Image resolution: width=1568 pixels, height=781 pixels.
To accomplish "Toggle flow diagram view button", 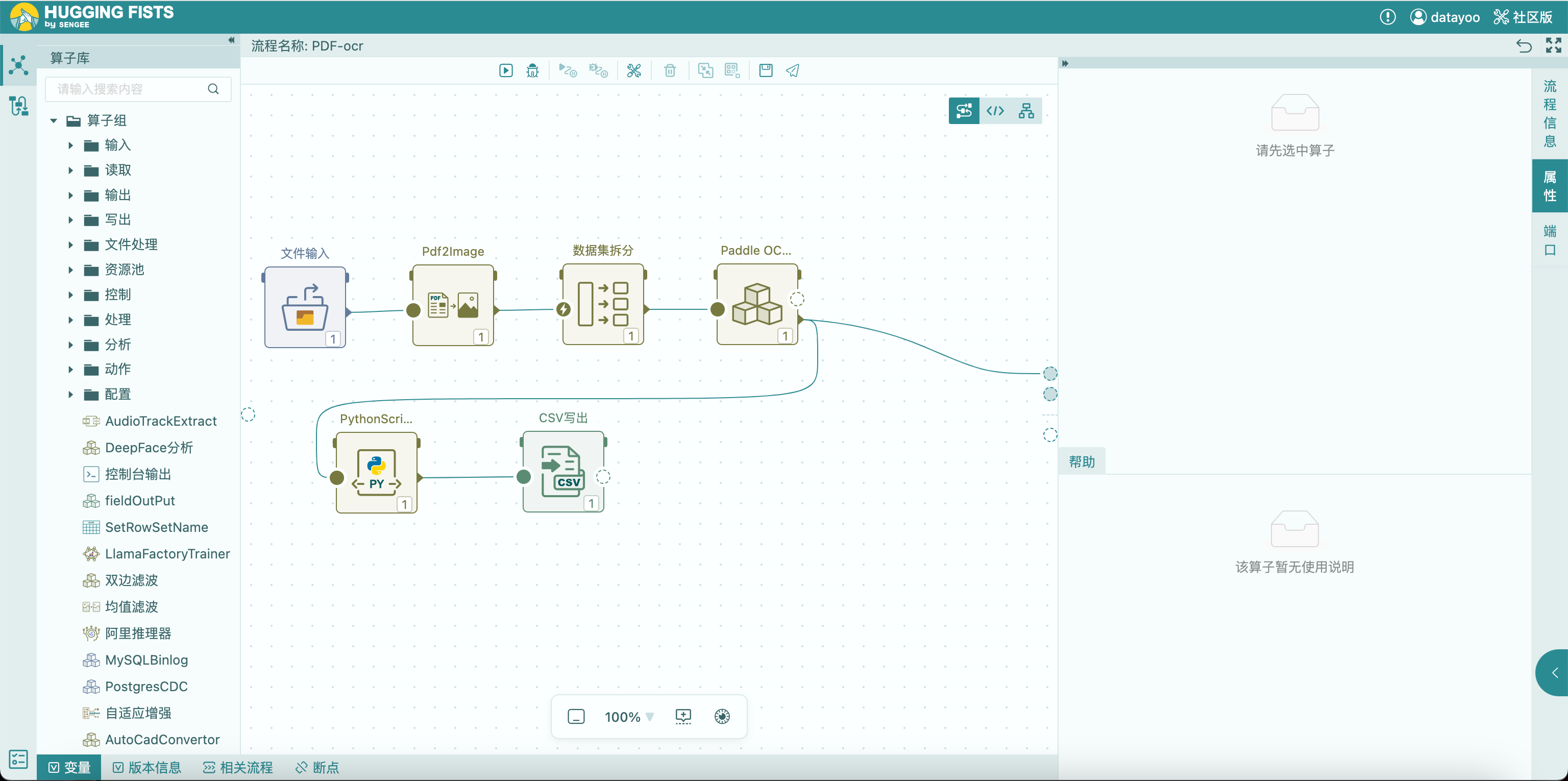I will pos(964,111).
